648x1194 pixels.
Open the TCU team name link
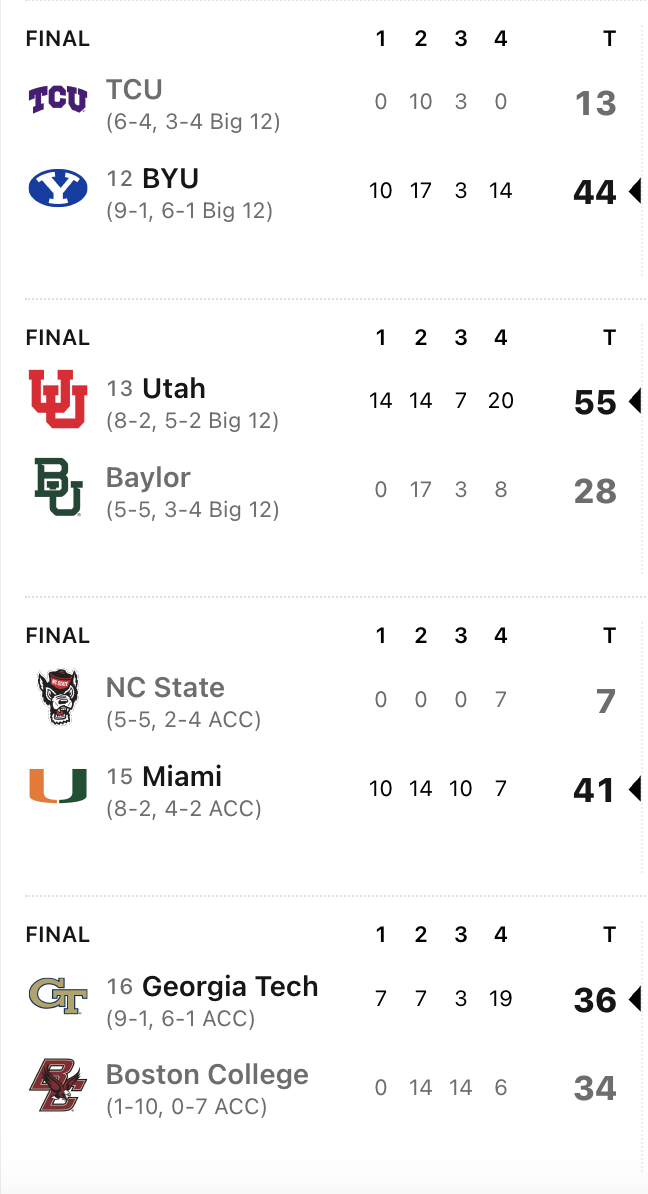134,90
